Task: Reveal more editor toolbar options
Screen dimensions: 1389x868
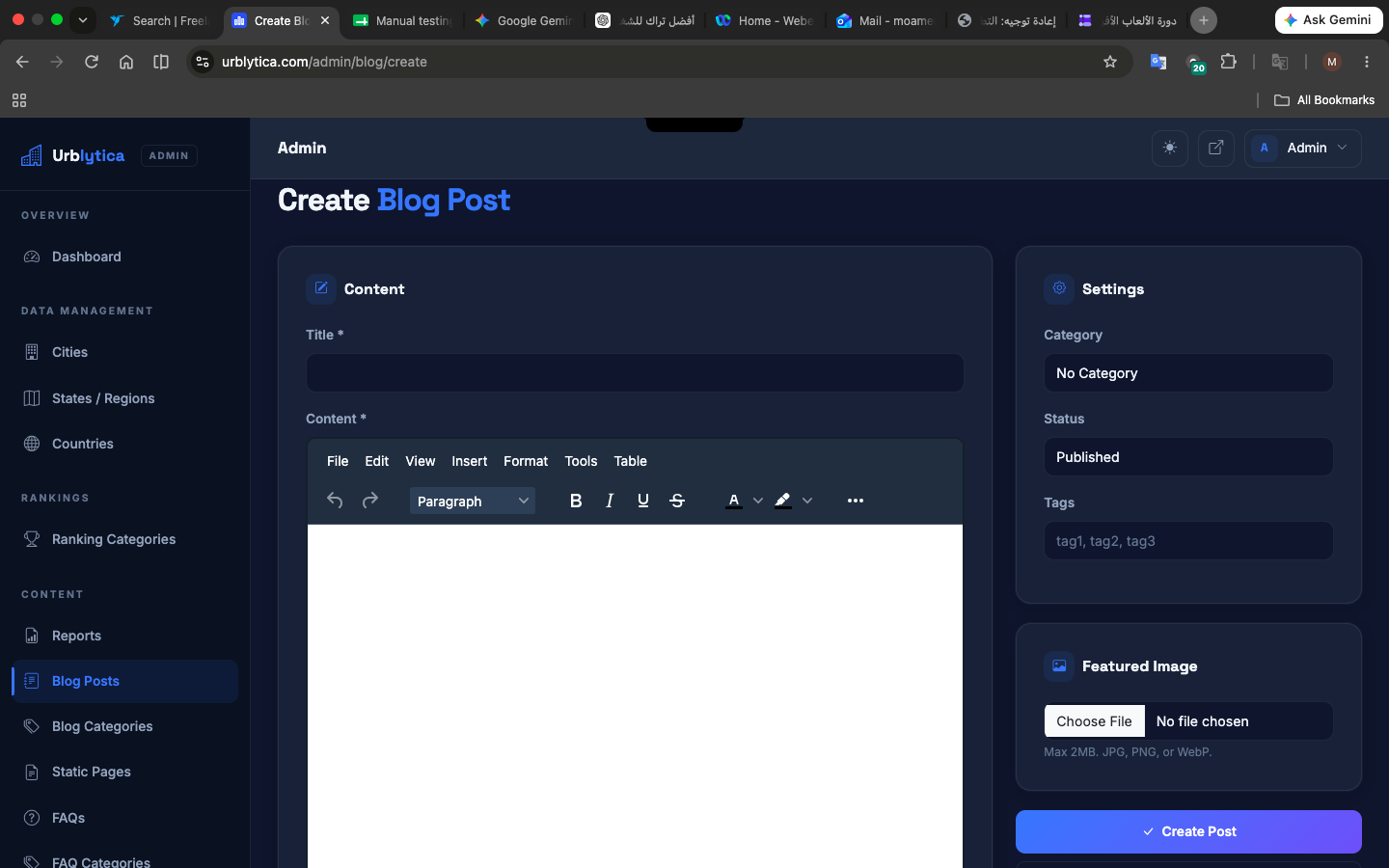Action: [x=856, y=501]
